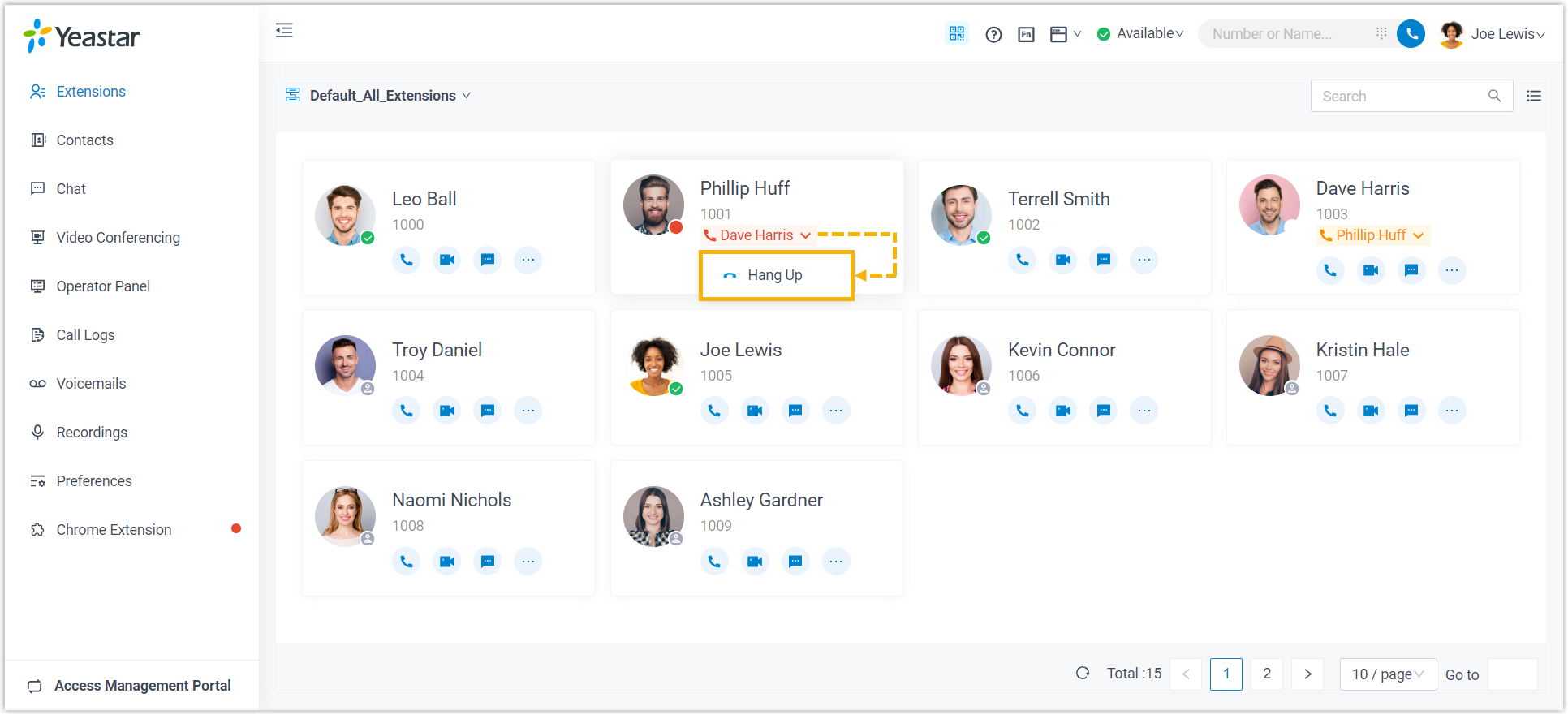Switch to list view icon
The width and height of the screenshot is (1568, 715).
[x=1534, y=96]
